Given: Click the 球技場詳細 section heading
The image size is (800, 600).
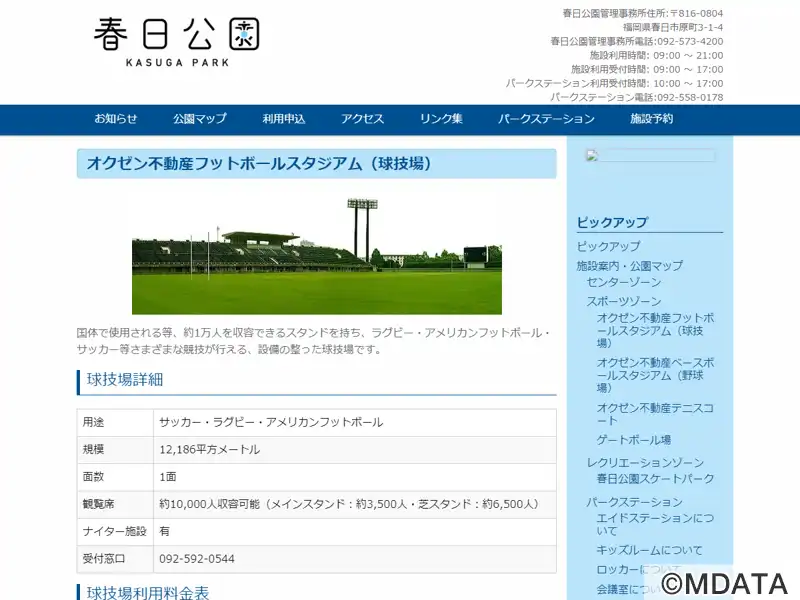Looking at the screenshot, I should pos(125,380).
